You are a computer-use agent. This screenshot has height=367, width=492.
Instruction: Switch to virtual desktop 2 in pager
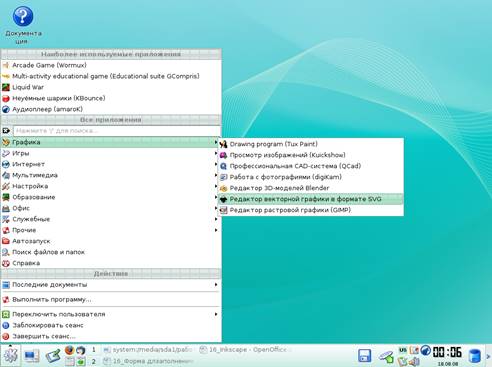[94, 361]
